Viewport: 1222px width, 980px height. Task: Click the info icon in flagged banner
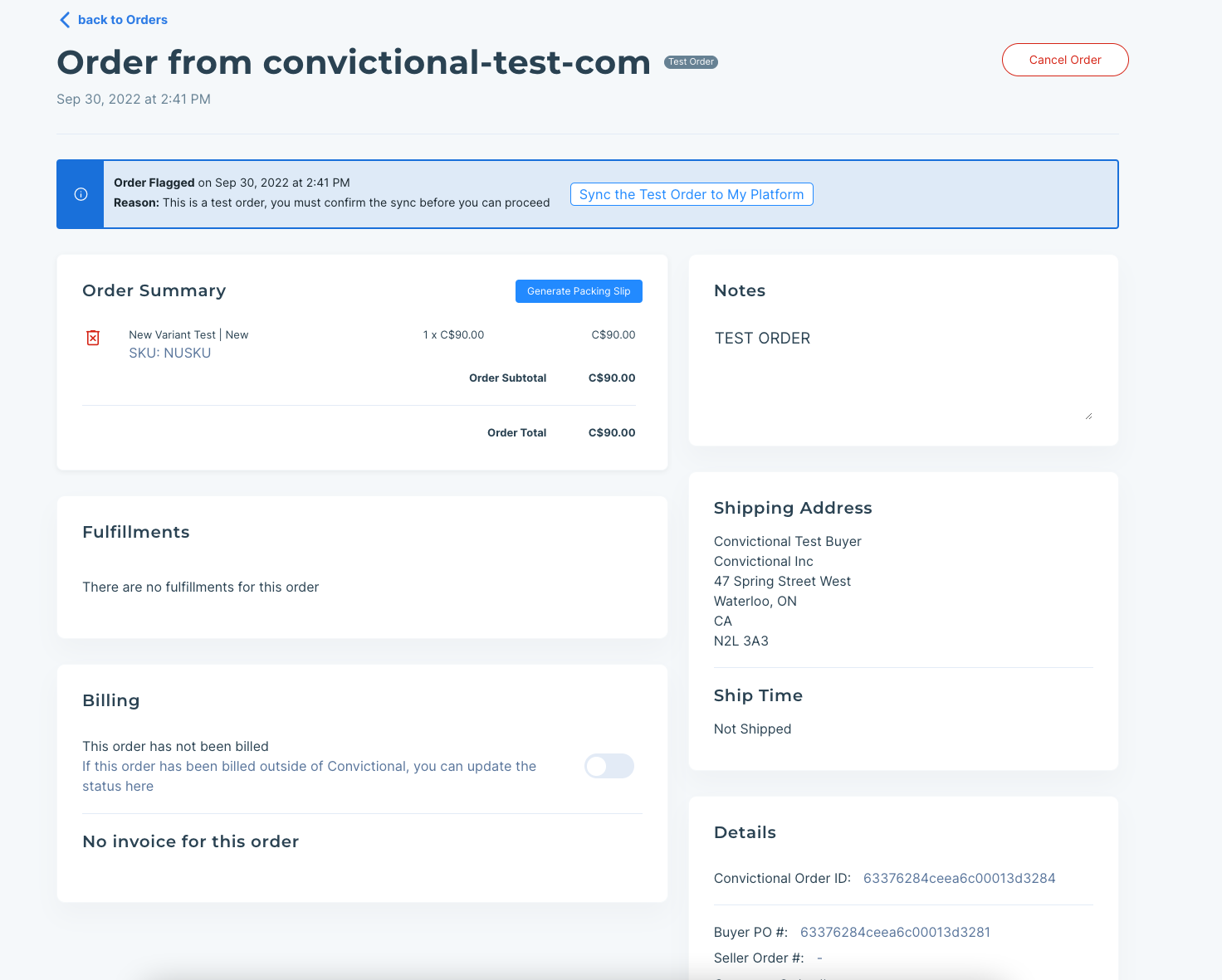[x=81, y=194]
